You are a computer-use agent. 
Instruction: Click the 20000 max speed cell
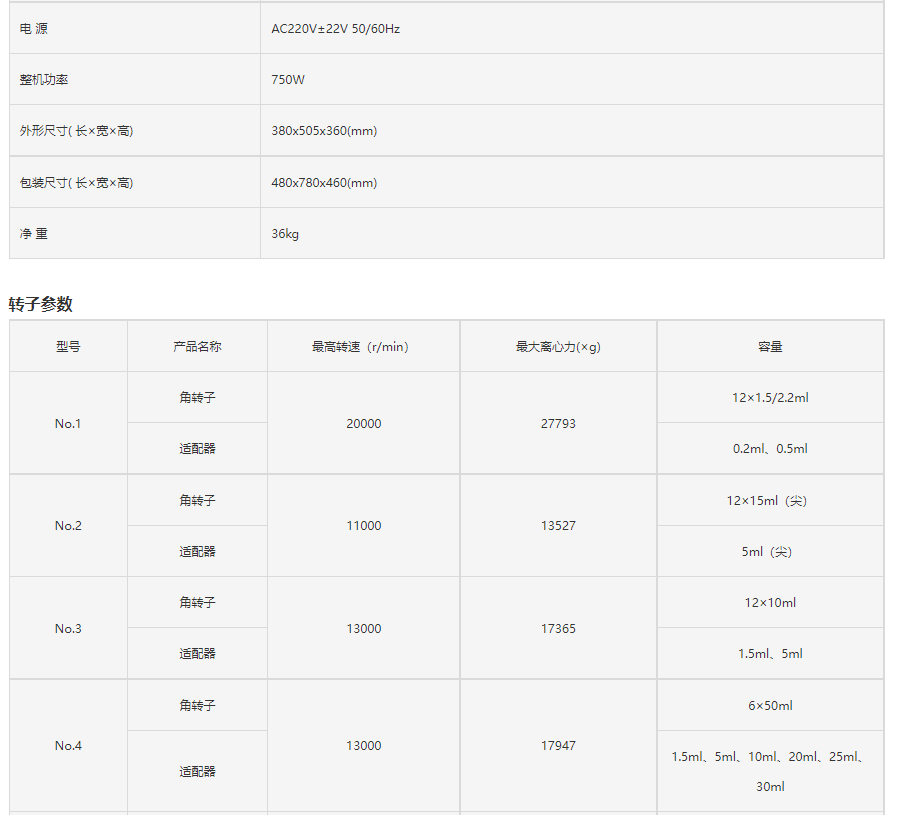pyautogui.click(x=363, y=424)
